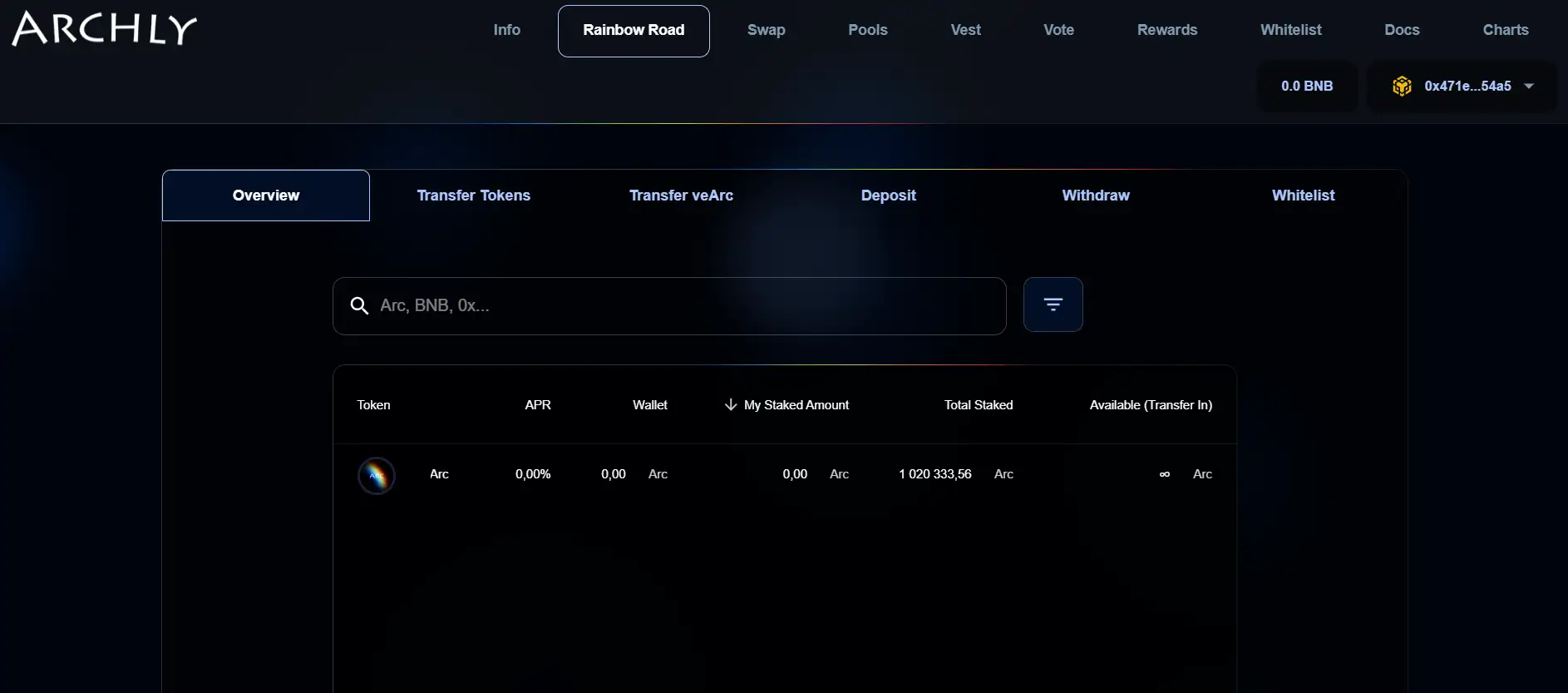This screenshot has height=693, width=1568.
Task: Open the filter options icon button
Action: pos(1053,304)
